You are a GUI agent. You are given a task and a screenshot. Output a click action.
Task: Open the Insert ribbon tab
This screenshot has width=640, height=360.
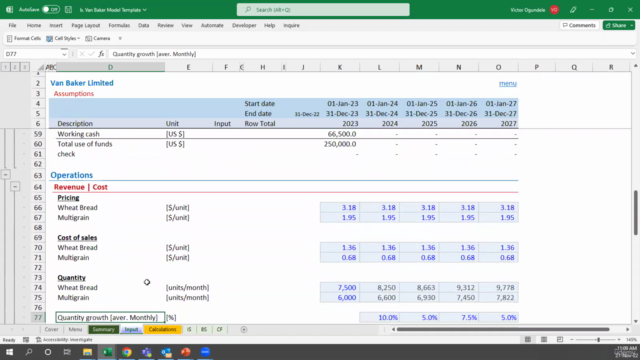pyautogui.click(x=56, y=25)
